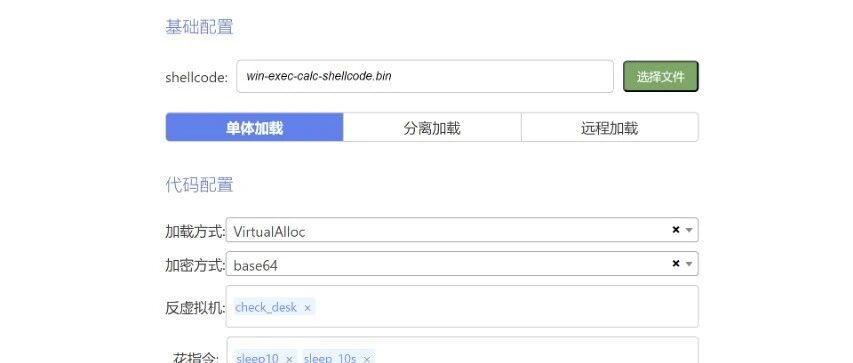Click the 加密方式 label

195,265
